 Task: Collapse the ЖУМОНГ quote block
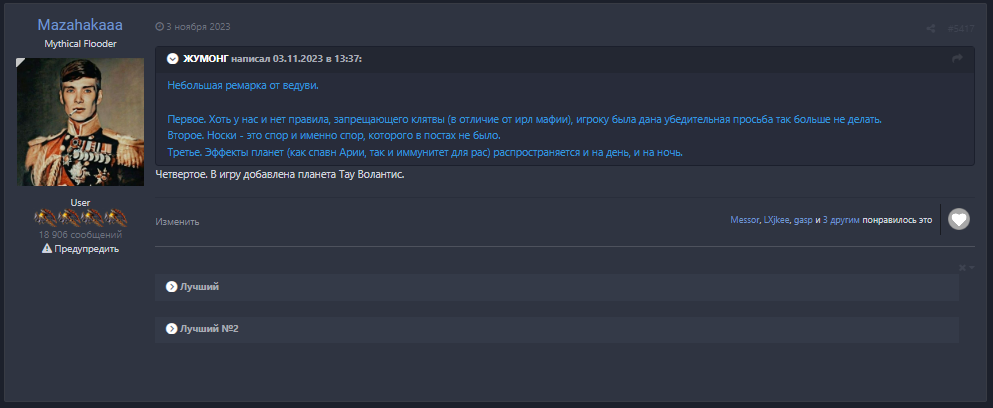173,60
